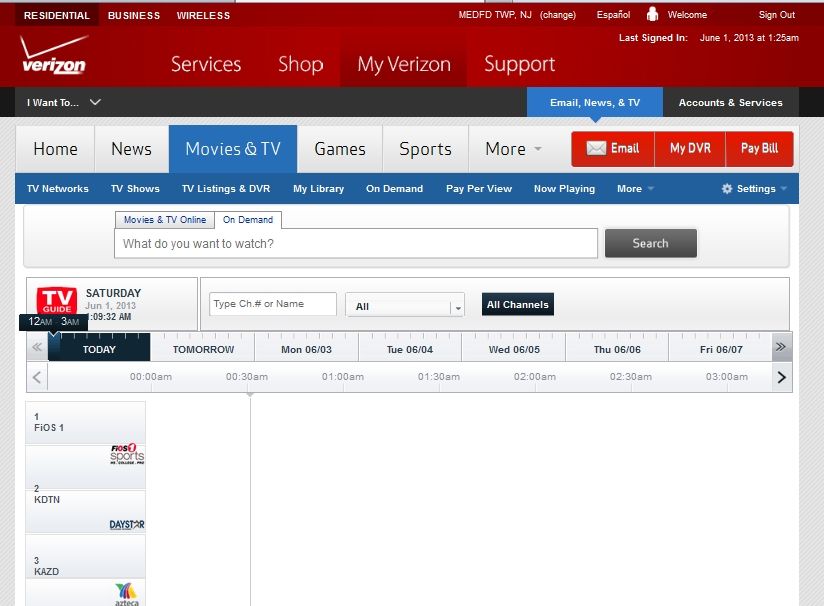Select the On Demand search tab
Screen dimensions: 824x606
pos(248,220)
